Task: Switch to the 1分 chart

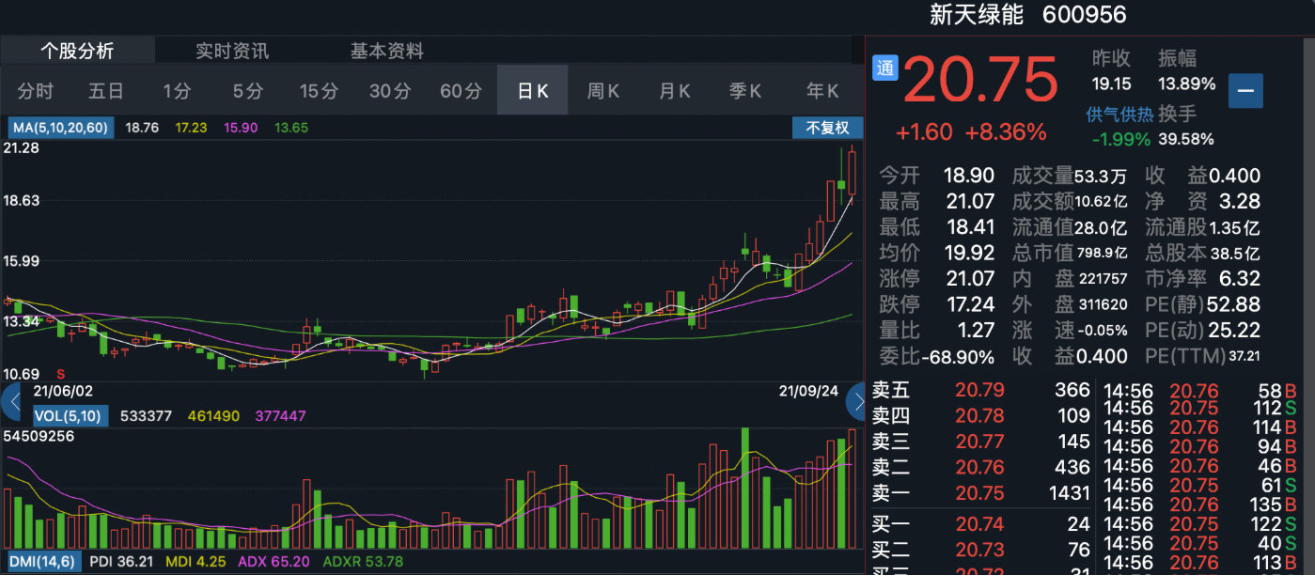Action: click(x=177, y=91)
